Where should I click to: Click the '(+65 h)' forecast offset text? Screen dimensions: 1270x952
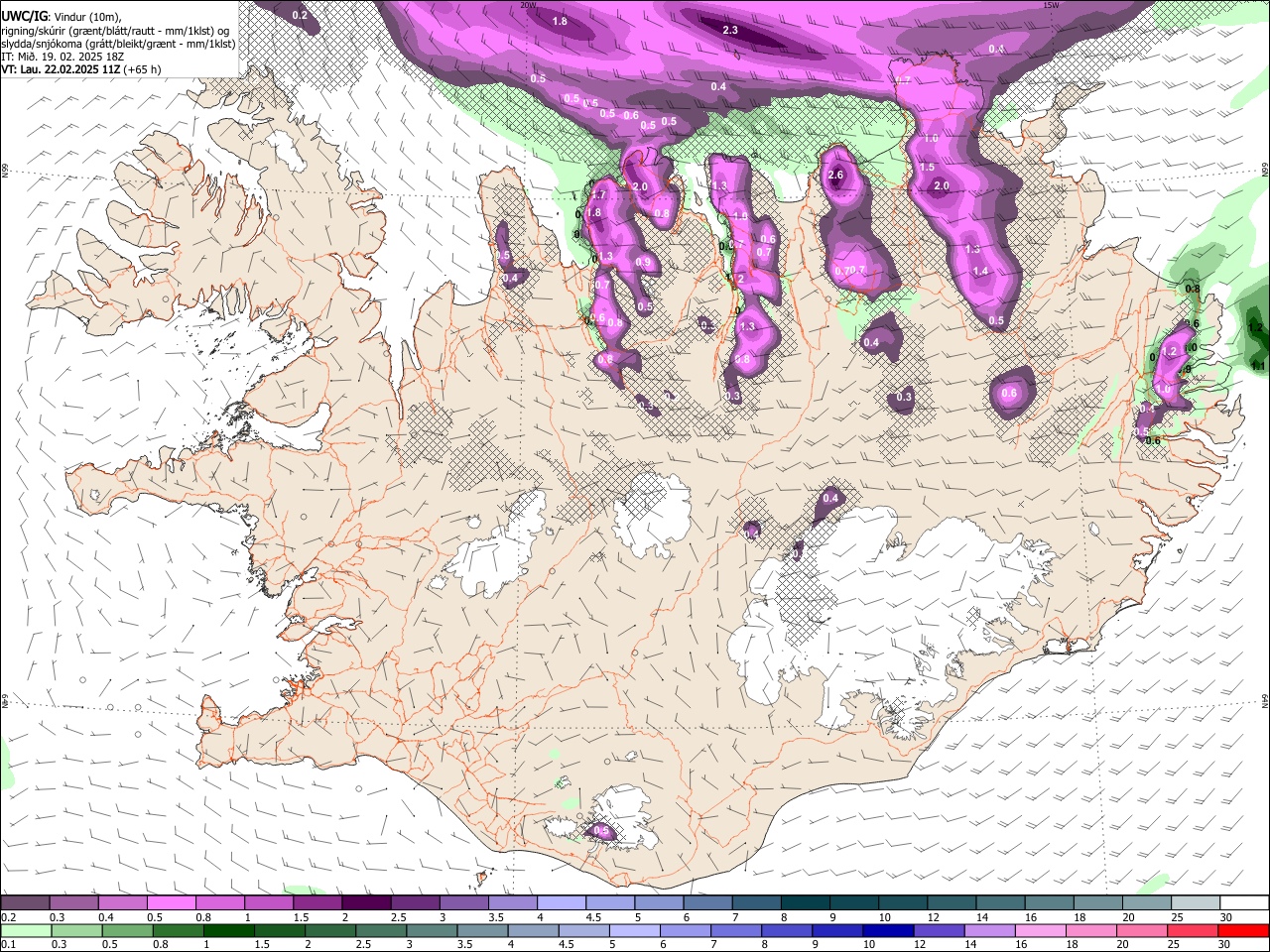click(143, 69)
